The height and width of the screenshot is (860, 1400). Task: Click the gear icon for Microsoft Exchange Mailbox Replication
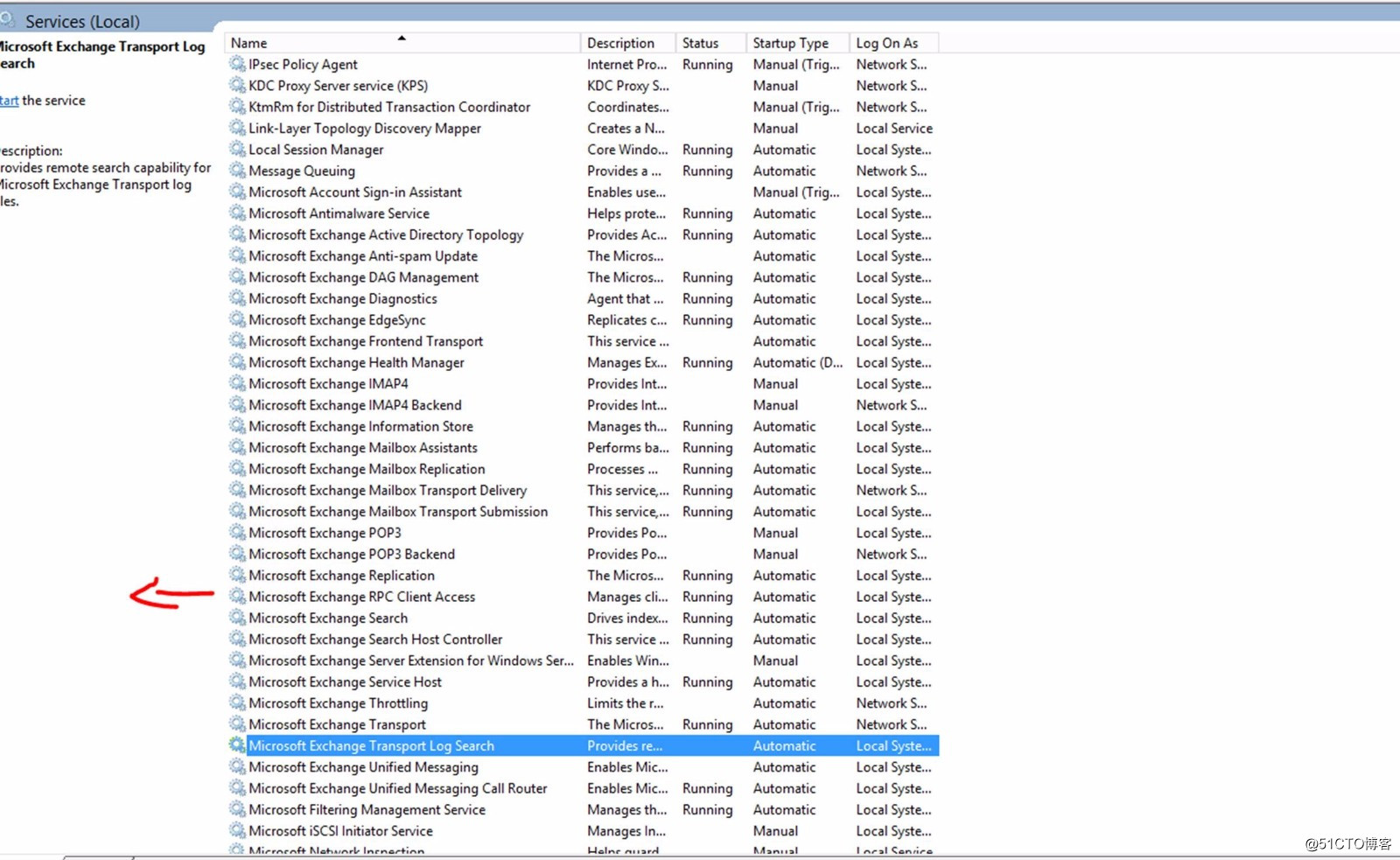(x=237, y=468)
